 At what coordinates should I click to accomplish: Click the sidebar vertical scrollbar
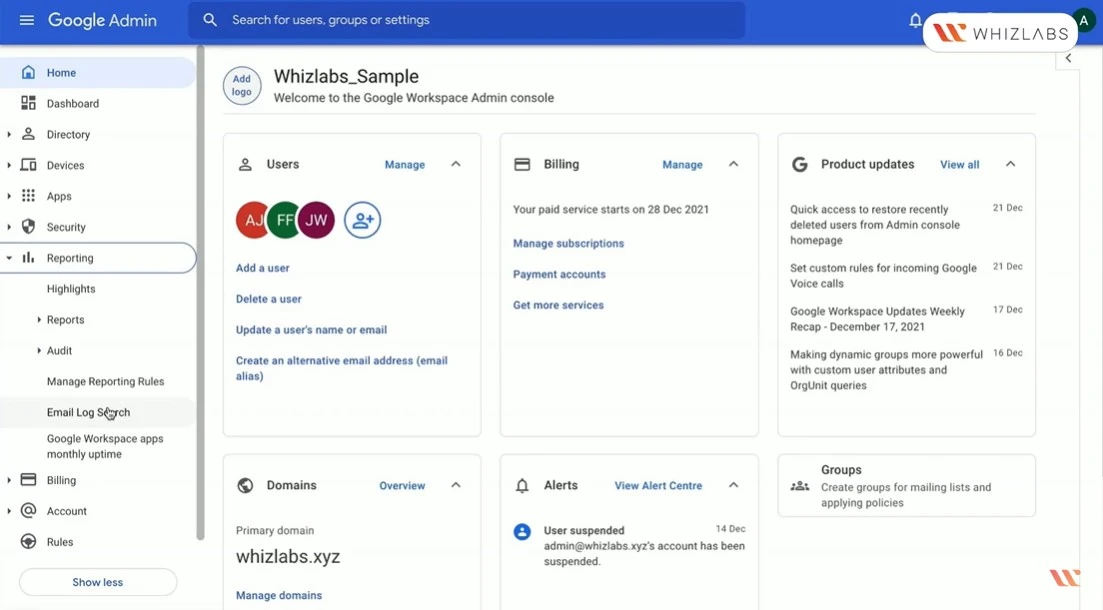tap(200, 293)
